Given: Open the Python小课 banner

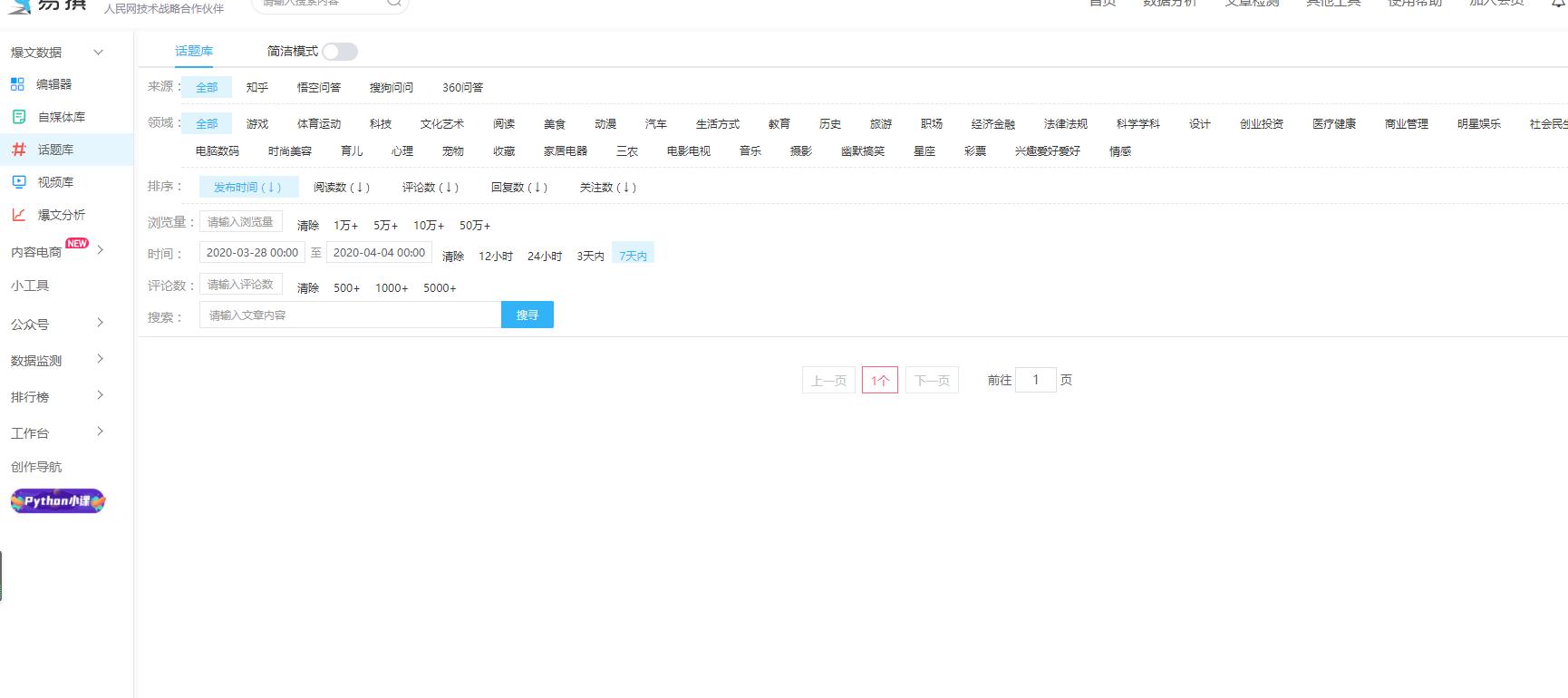Looking at the screenshot, I should [58, 501].
